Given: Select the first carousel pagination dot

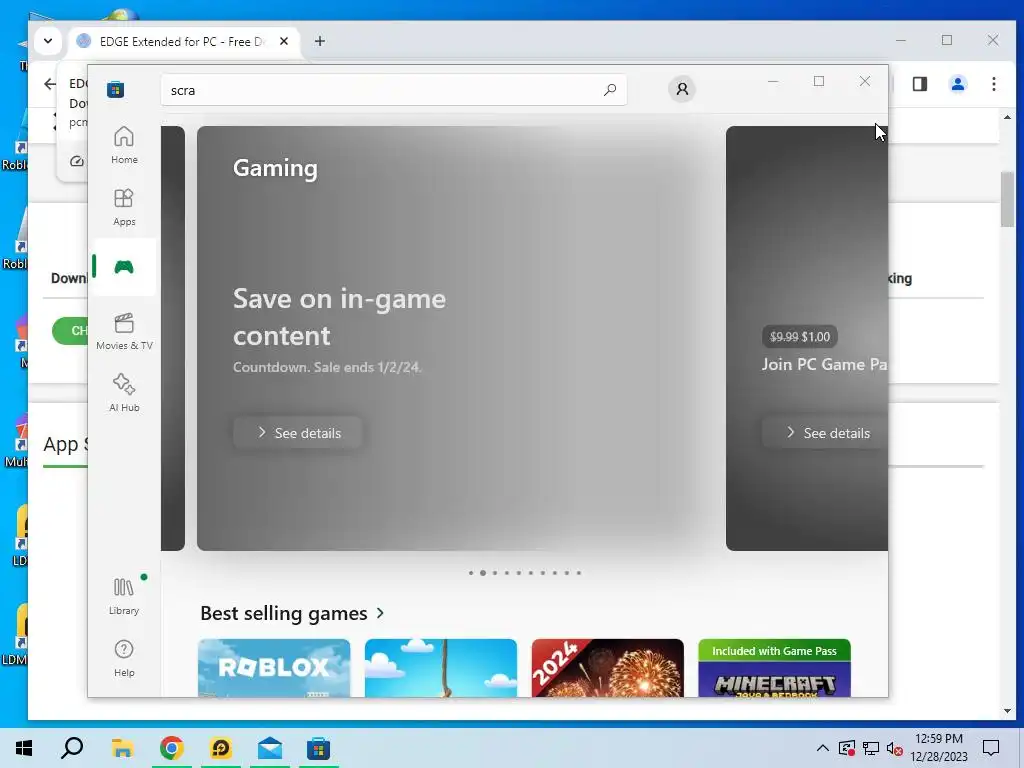Looking at the screenshot, I should point(471,573).
